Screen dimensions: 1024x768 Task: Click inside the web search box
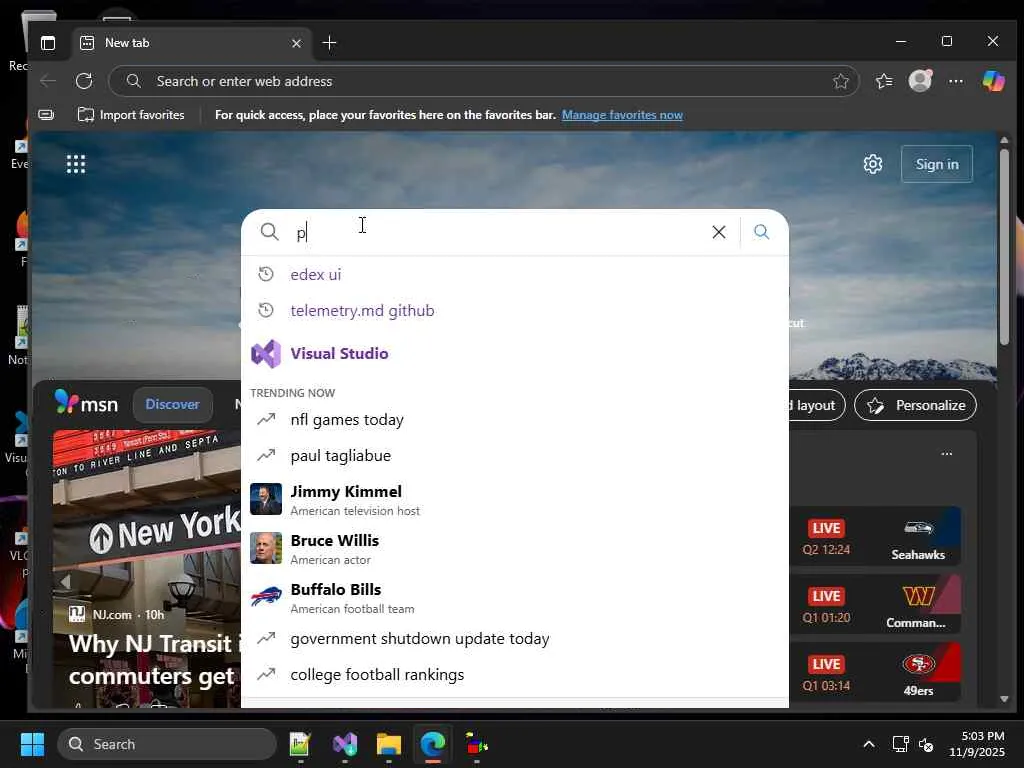pos(496,232)
